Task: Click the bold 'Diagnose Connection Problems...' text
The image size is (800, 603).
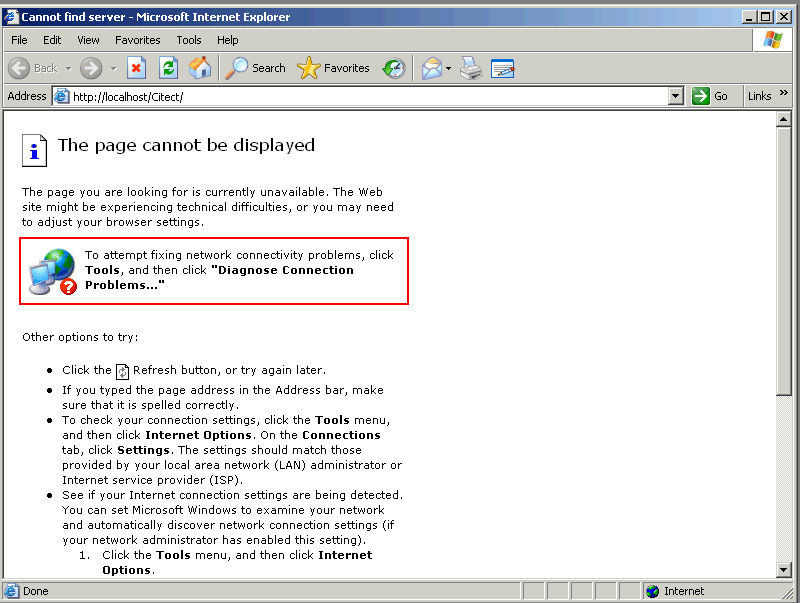Action: coord(219,278)
